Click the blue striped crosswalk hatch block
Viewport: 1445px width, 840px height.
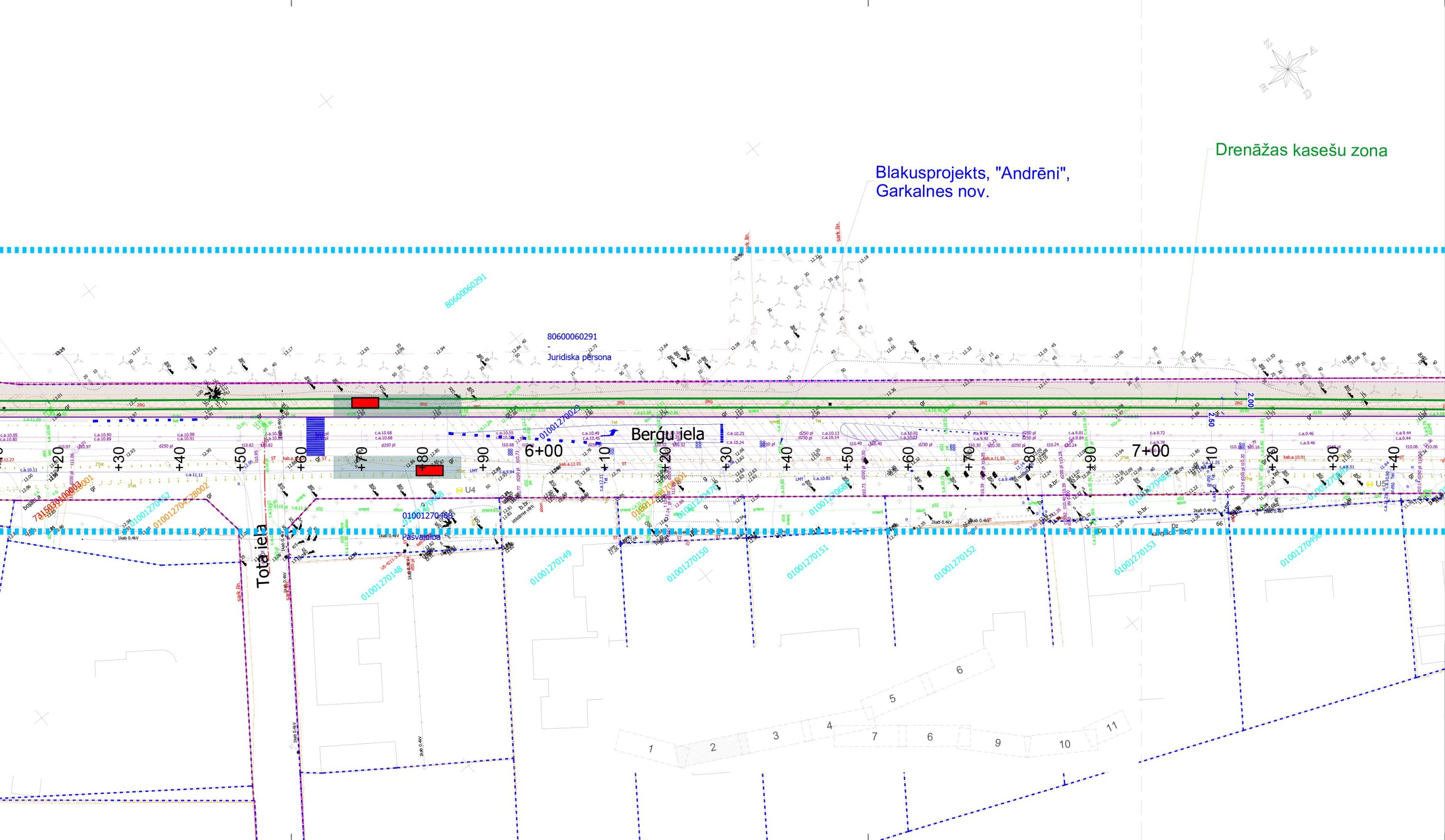(x=315, y=436)
